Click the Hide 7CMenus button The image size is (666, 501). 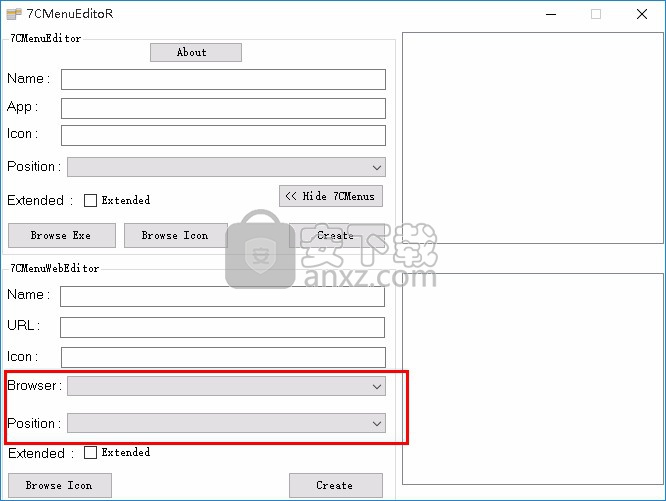click(x=331, y=196)
